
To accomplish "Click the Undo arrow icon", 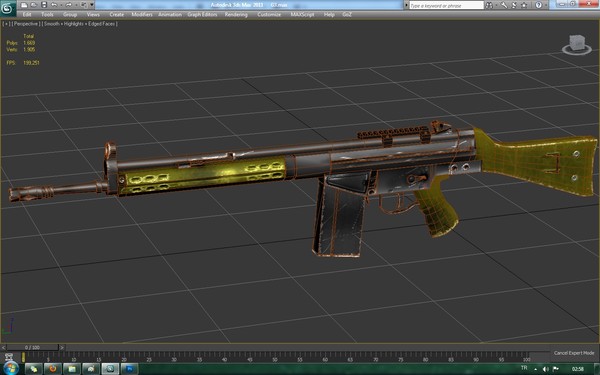I will point(54,5).
